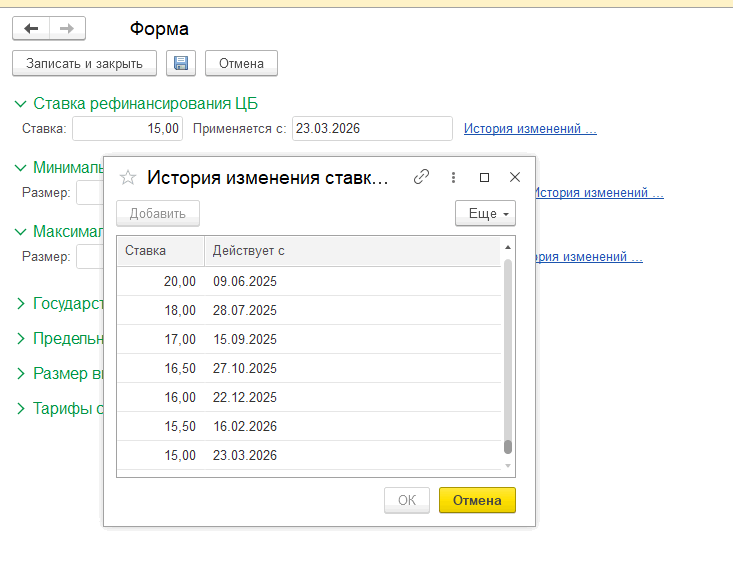Add dialog to favorites with star icon

click(x=128, y=178)
